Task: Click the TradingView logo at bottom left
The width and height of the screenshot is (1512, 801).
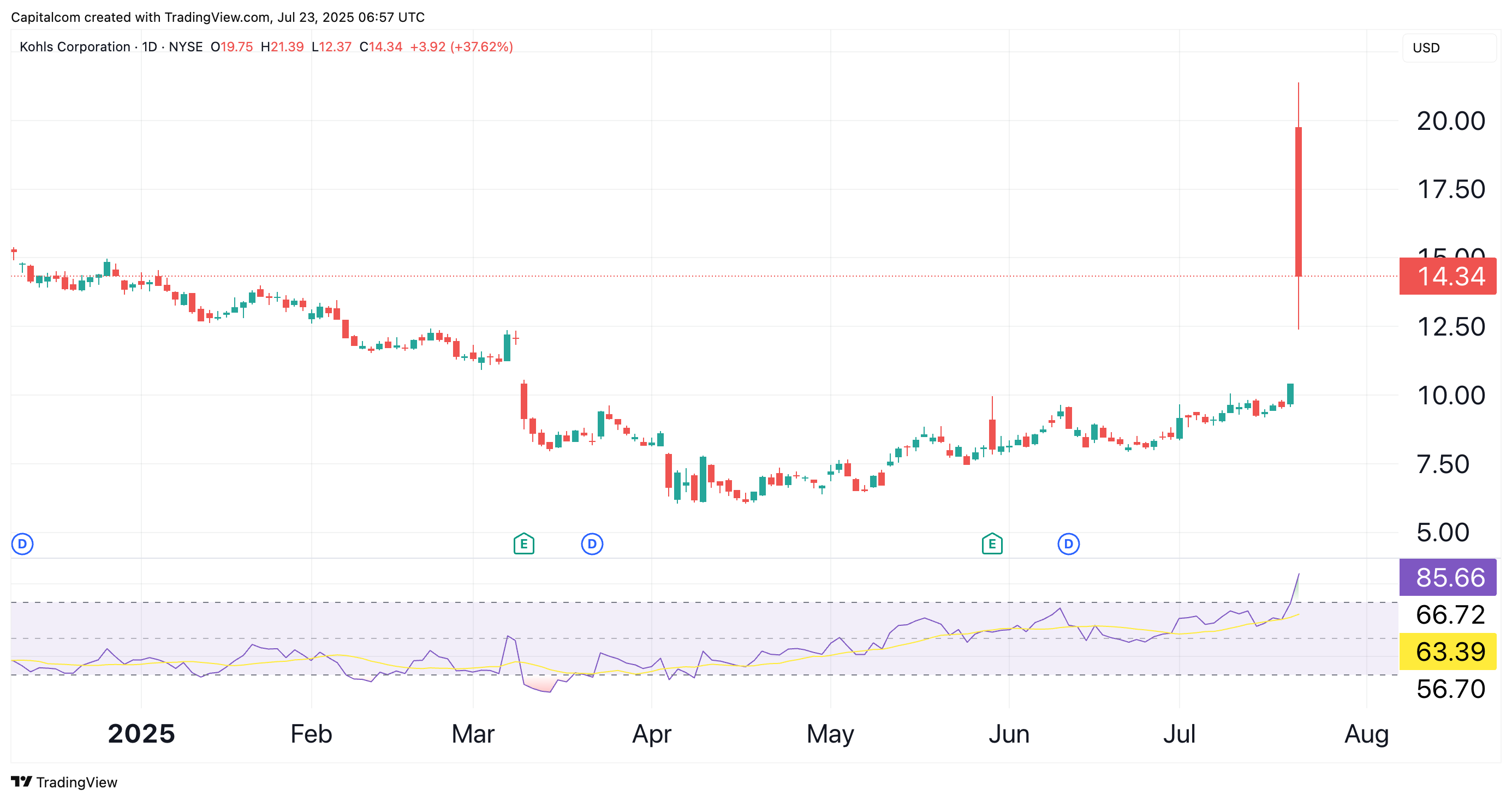Action: (x=64, y=782)
